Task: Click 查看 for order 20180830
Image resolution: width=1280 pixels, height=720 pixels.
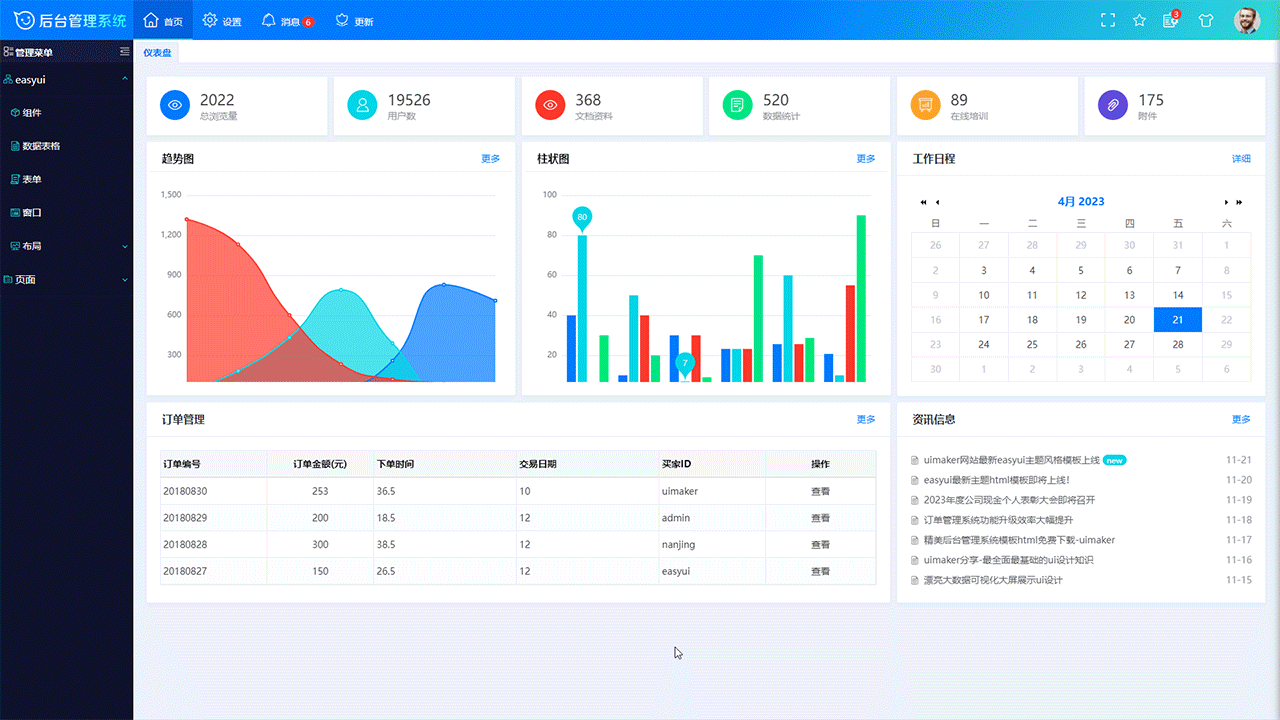Action: click(820, 491)
